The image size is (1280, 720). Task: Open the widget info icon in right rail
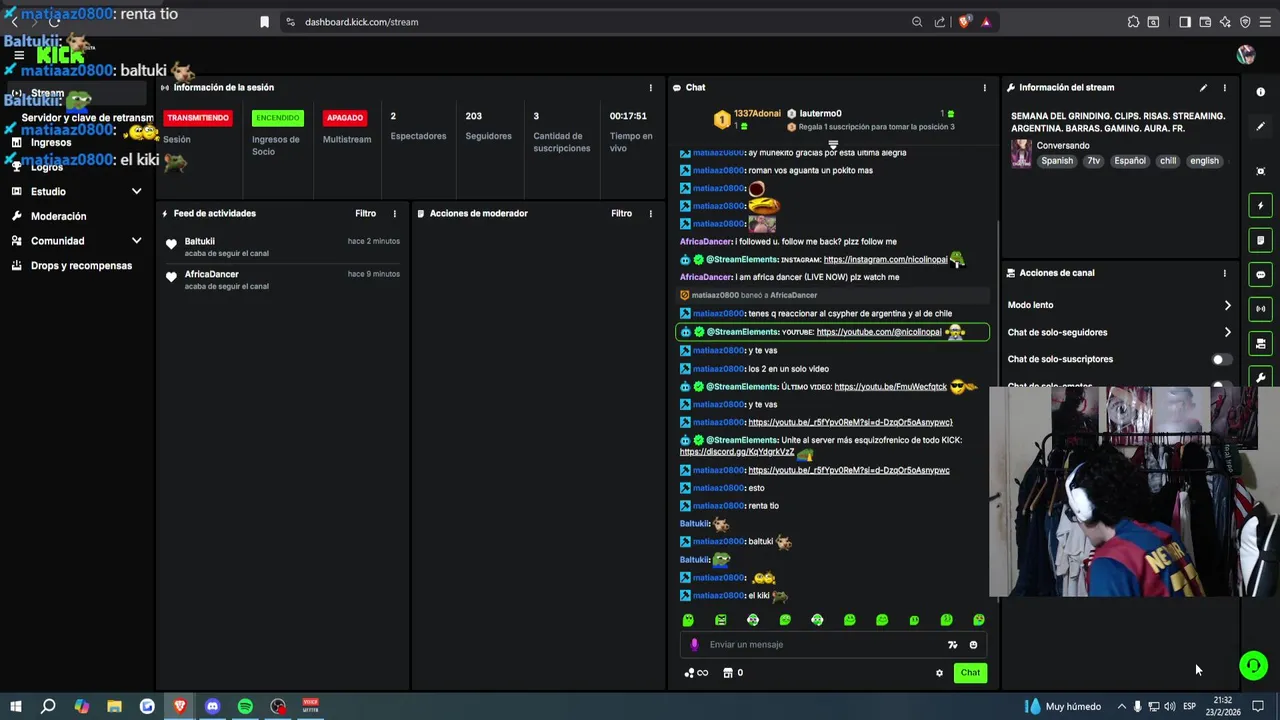[1261, 92]
